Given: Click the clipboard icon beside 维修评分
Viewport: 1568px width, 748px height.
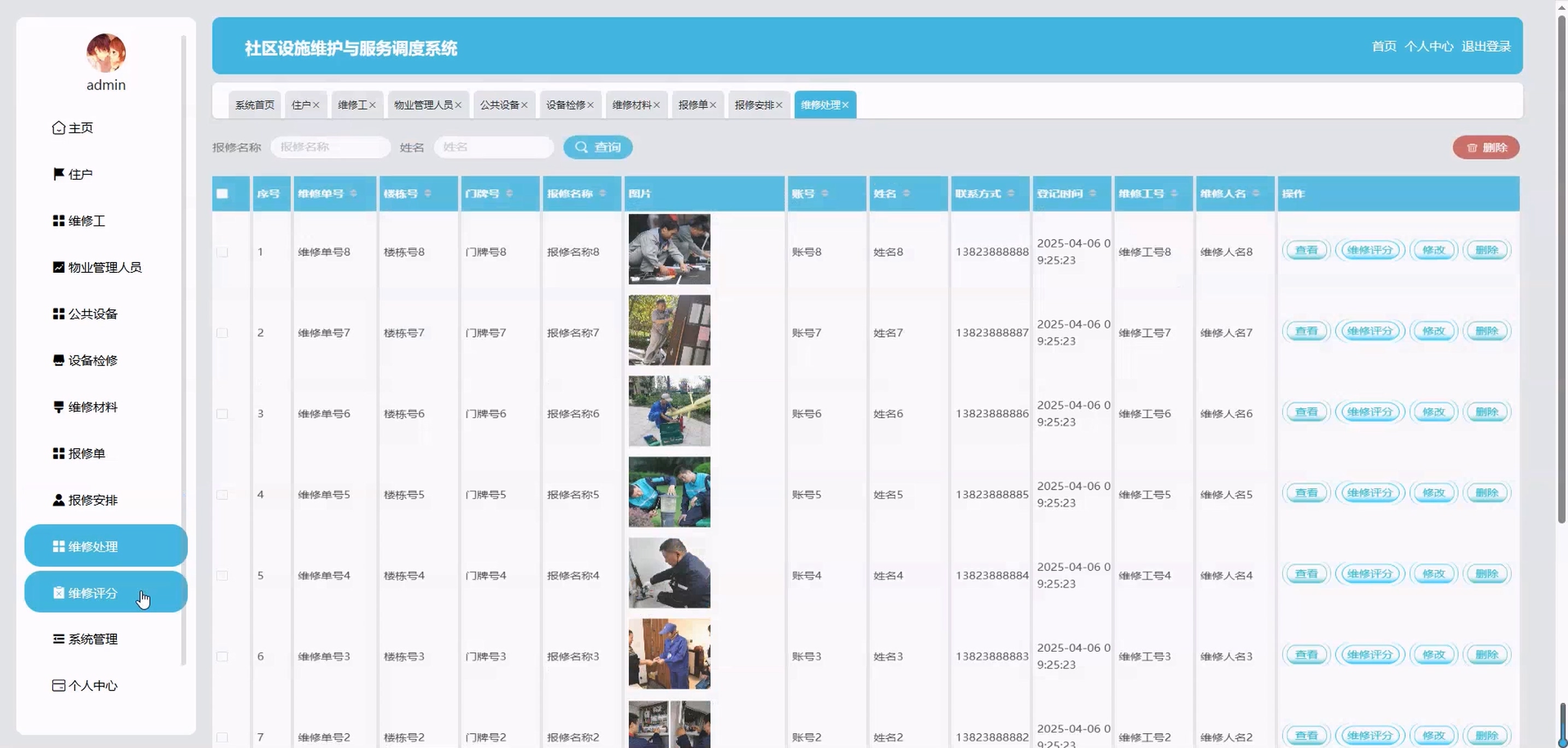Looking at the screenshot, I should click(x=58, y=593).
